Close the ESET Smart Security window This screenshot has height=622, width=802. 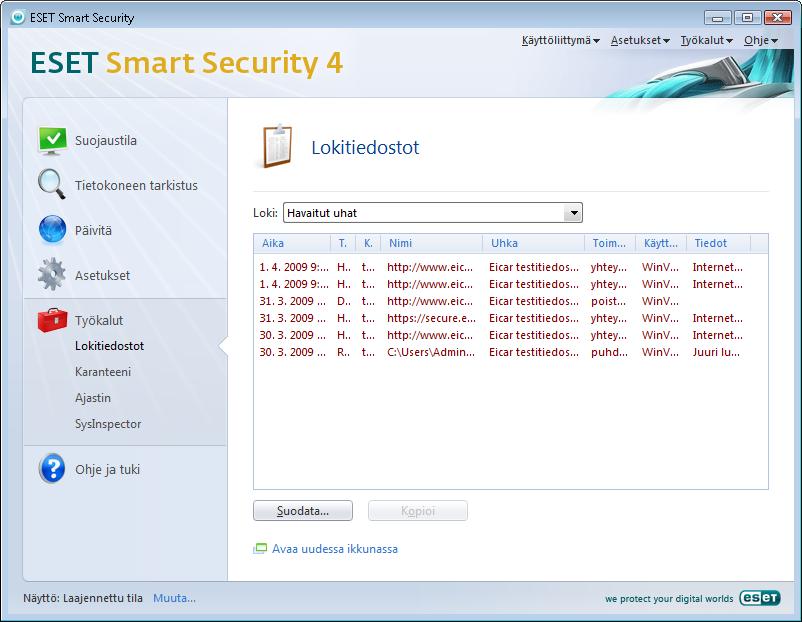coord(777,18)
